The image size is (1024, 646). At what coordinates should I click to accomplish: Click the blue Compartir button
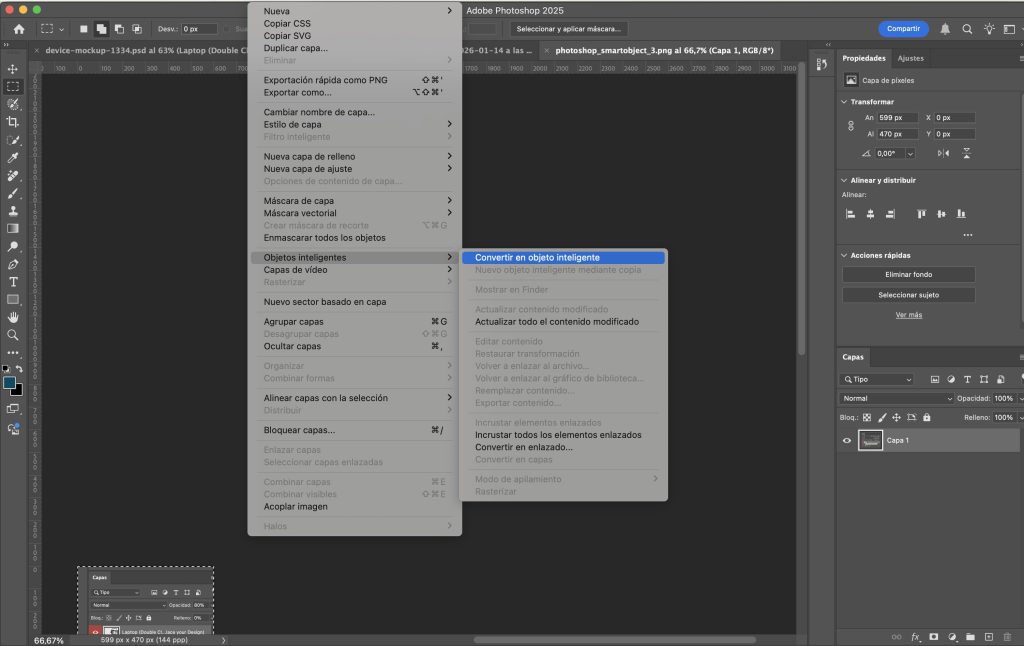[x=903, y=29]
